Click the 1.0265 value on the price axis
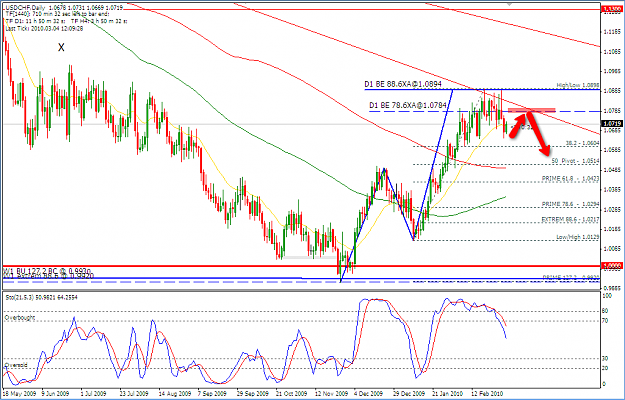This screenshot has width=625, height=400. coord(613,209)
